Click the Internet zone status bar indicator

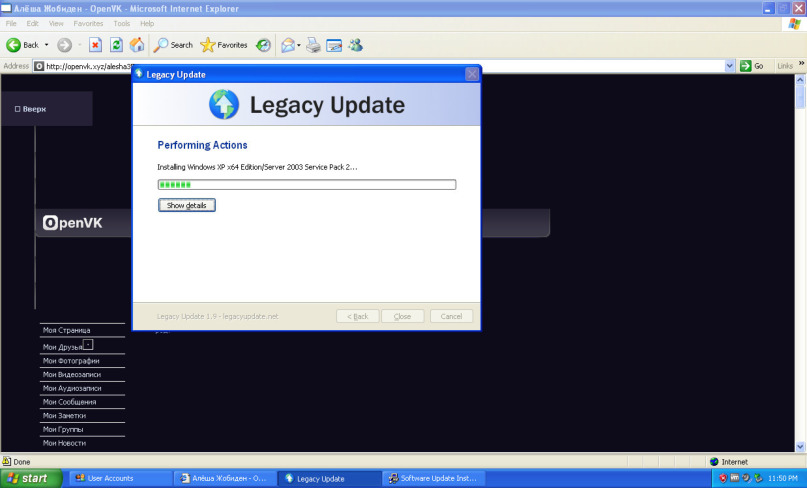[x=729, y=462]
